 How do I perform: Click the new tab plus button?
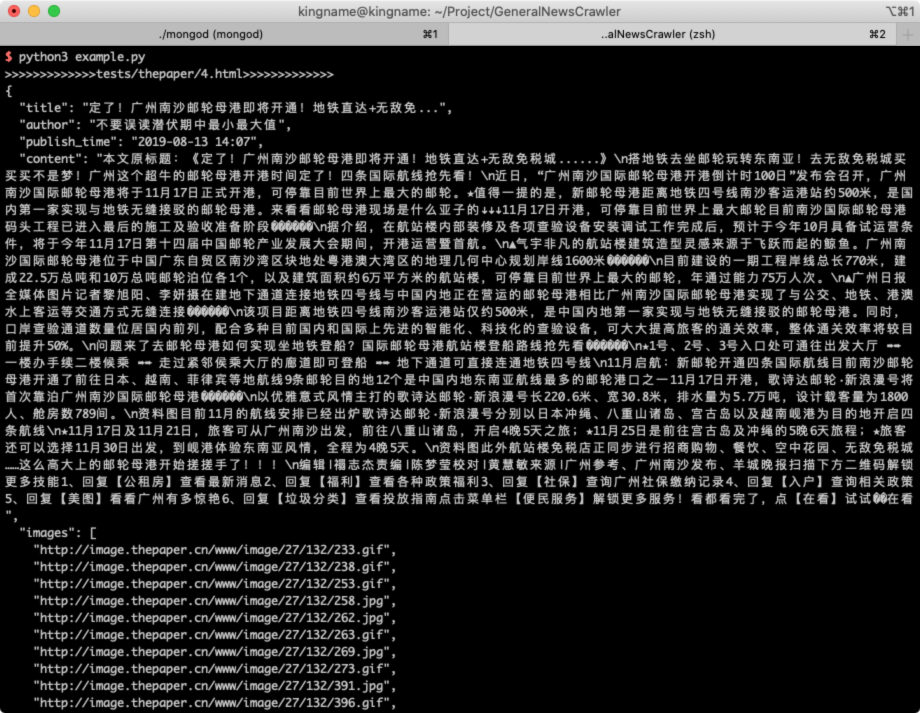point(906,33)
